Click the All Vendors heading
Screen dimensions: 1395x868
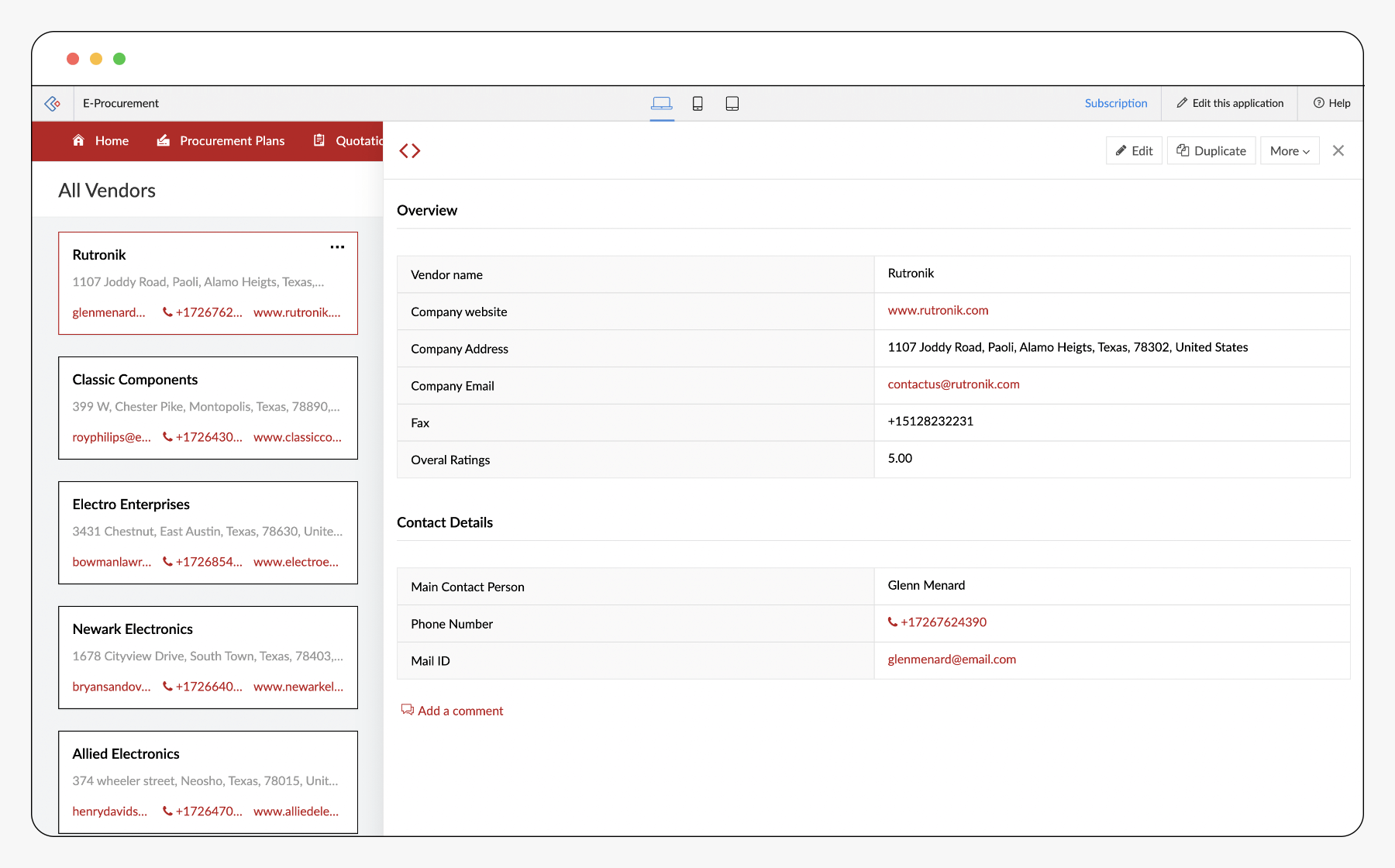[x=107, y=191]
